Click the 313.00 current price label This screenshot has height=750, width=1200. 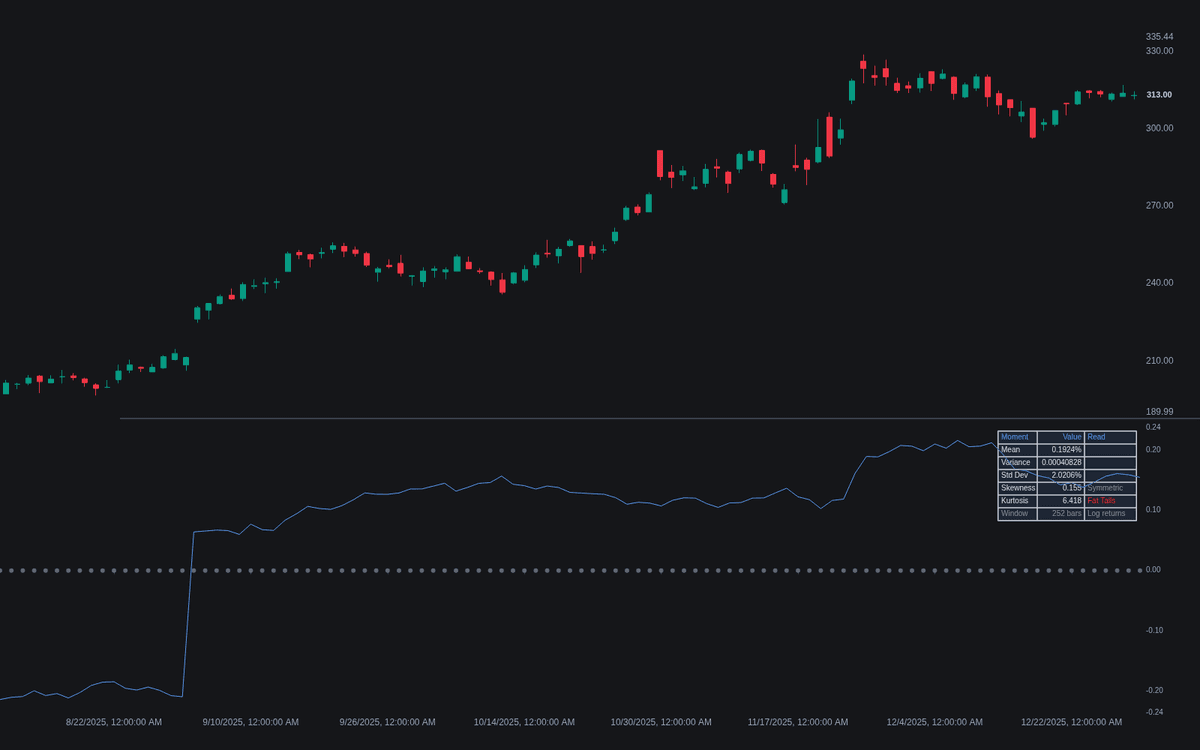[x=1159, y=95]
